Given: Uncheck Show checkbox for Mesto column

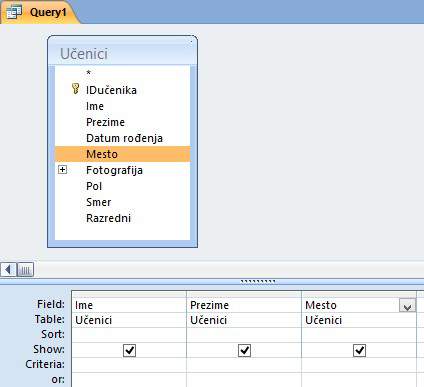Looking at the screenshot, I should click(359, 350).
